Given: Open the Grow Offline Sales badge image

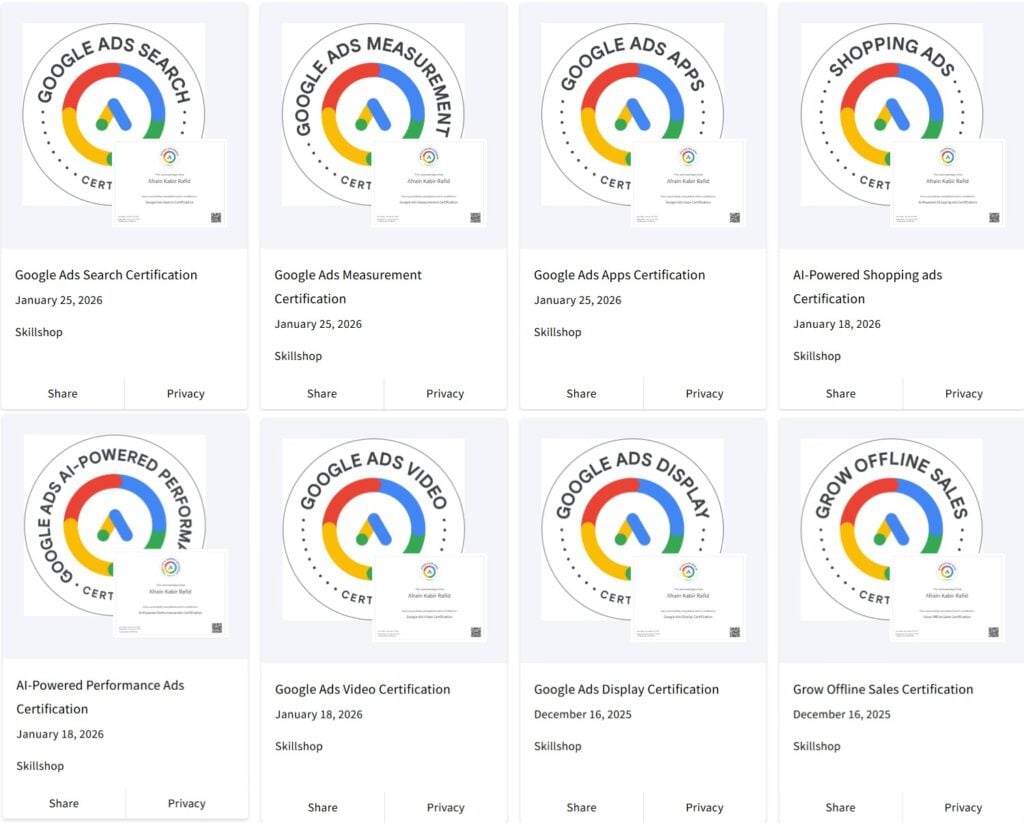Looking at the screenshot, I should click(891, 529).
